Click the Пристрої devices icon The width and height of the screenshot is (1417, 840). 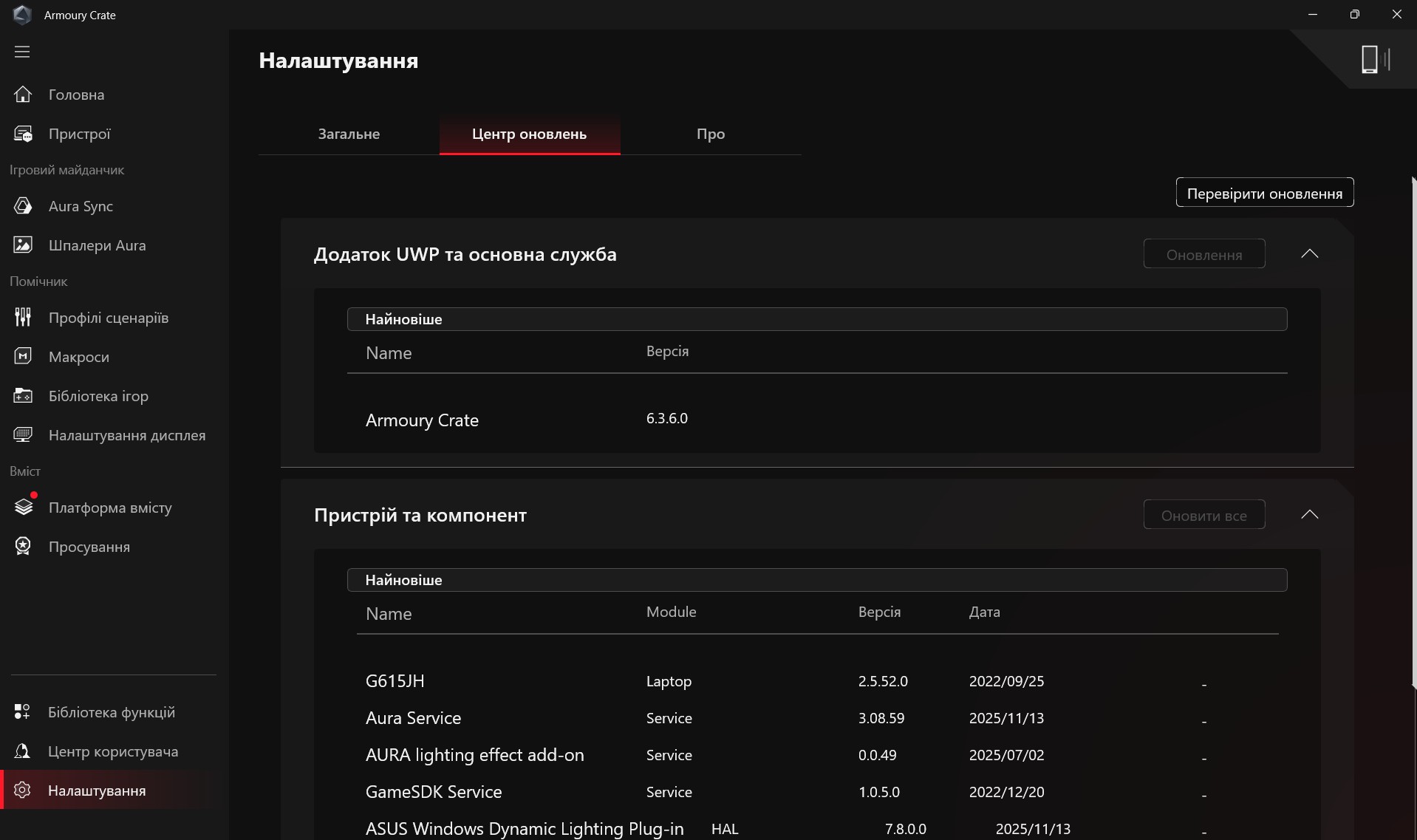point(23,134)
